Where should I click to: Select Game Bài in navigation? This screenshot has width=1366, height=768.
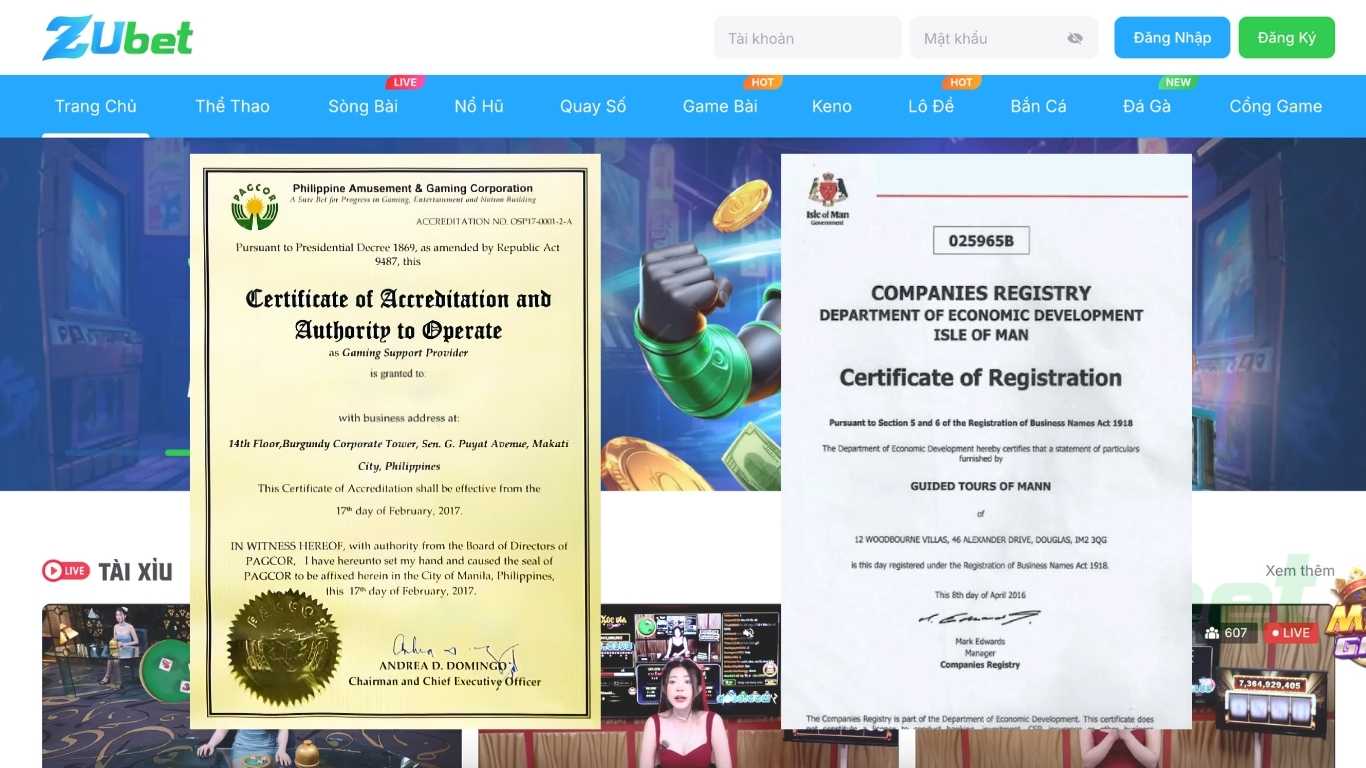click(x=720, y=106)
